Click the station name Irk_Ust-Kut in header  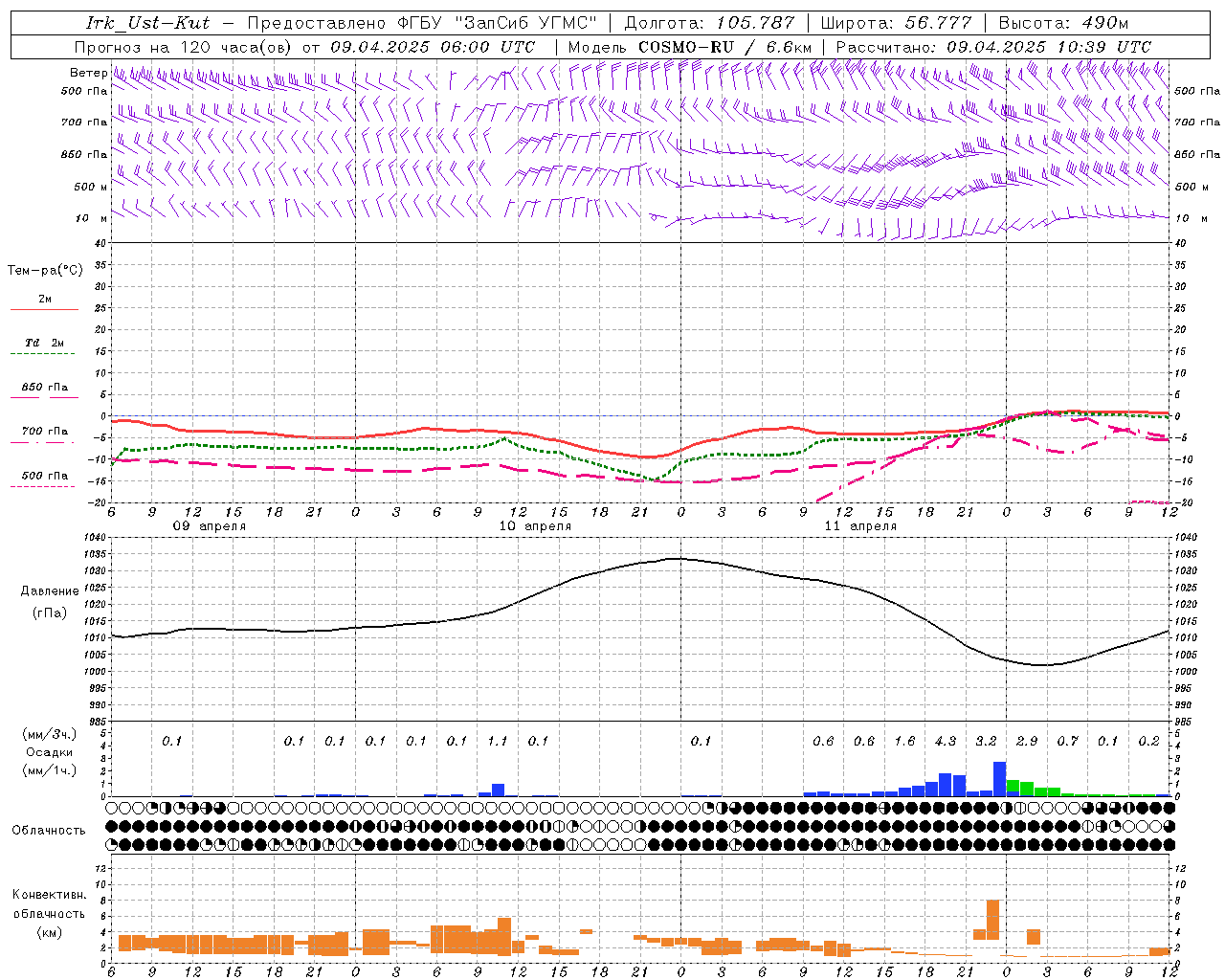point(147,23)
